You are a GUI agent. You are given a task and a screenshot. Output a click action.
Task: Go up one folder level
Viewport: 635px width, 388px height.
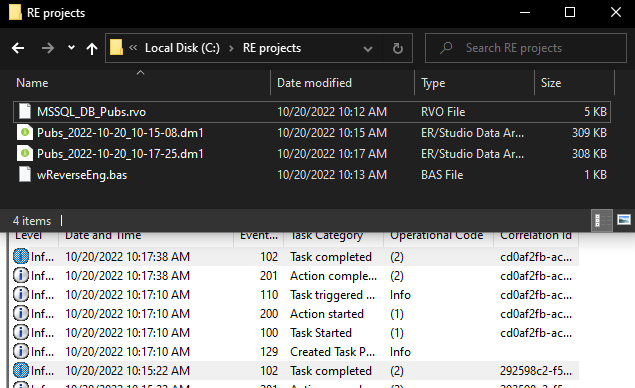(x=92, y=49)
